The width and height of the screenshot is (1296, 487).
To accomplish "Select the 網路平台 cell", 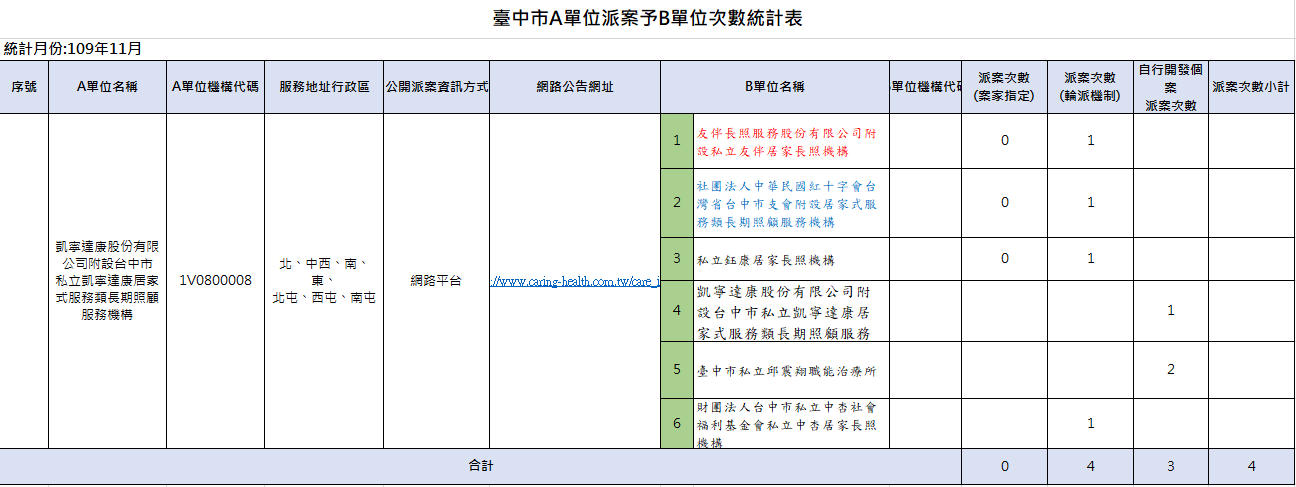I will coord(437,281).
